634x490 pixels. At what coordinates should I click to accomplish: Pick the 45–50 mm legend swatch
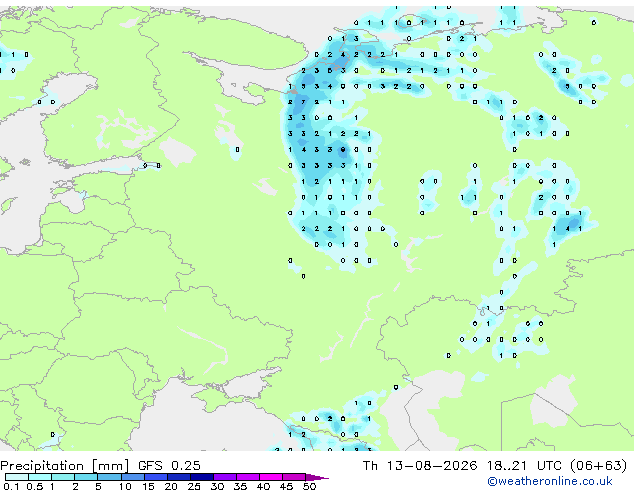(x=294, y=477)
